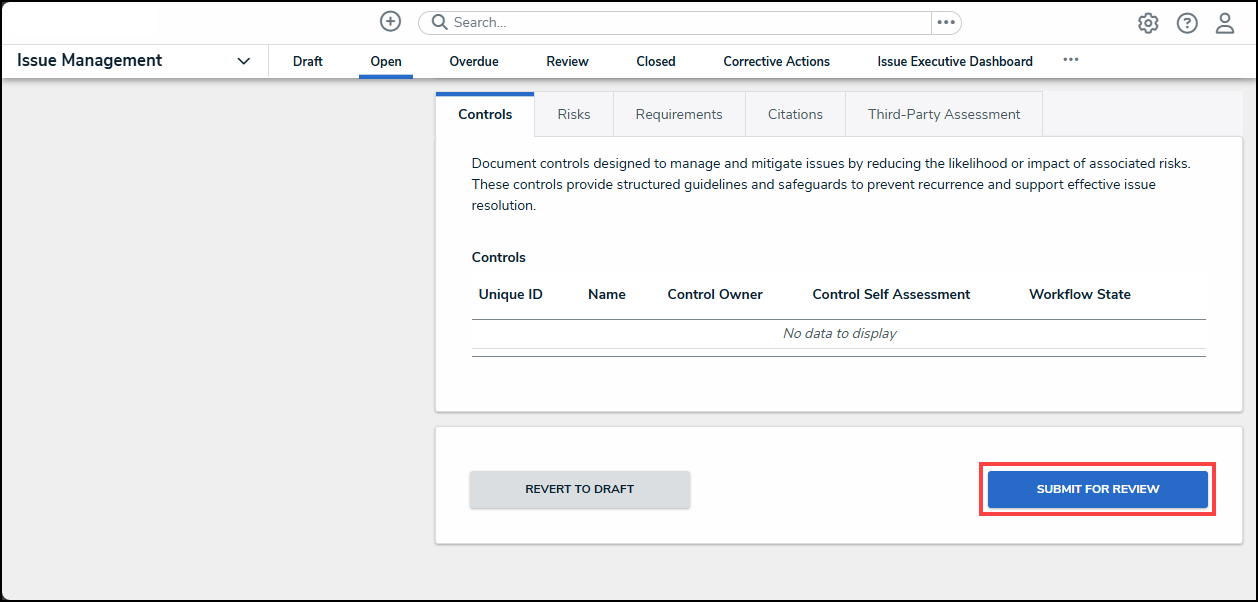Show more navigation tabs ellipsis

point(1071,60)
